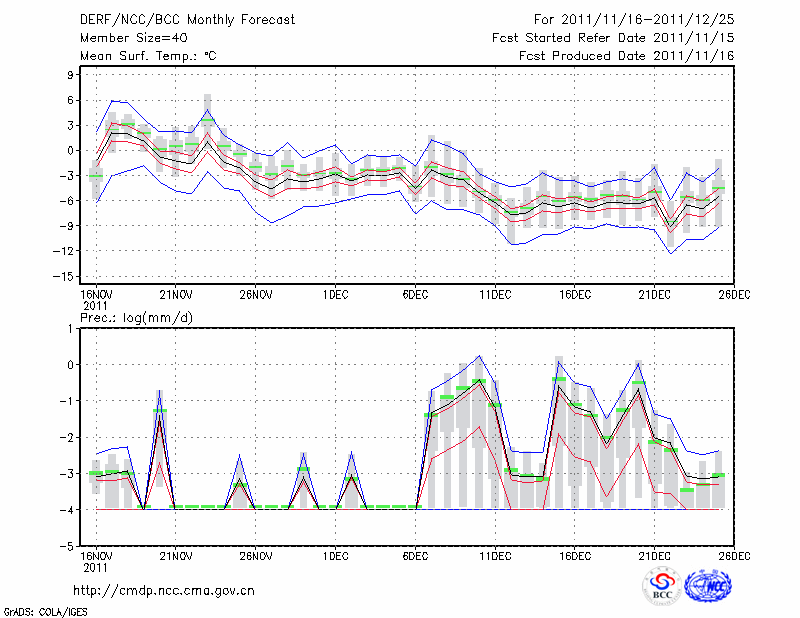Image resolution: width=800 pixels, height=618 pixels.
Task: Select the forecast period 2011/11/16-2011/12/25 text
Action: (634, 20)
